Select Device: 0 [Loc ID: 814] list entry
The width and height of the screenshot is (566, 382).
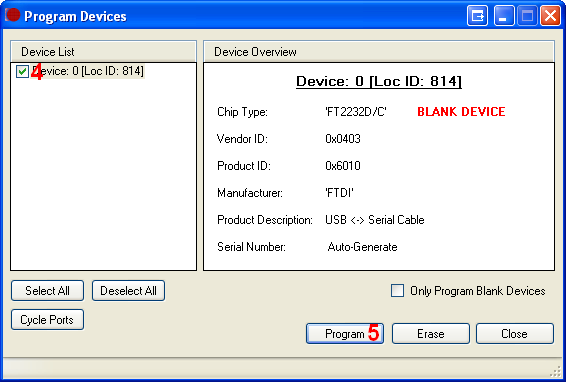point(88,71)
